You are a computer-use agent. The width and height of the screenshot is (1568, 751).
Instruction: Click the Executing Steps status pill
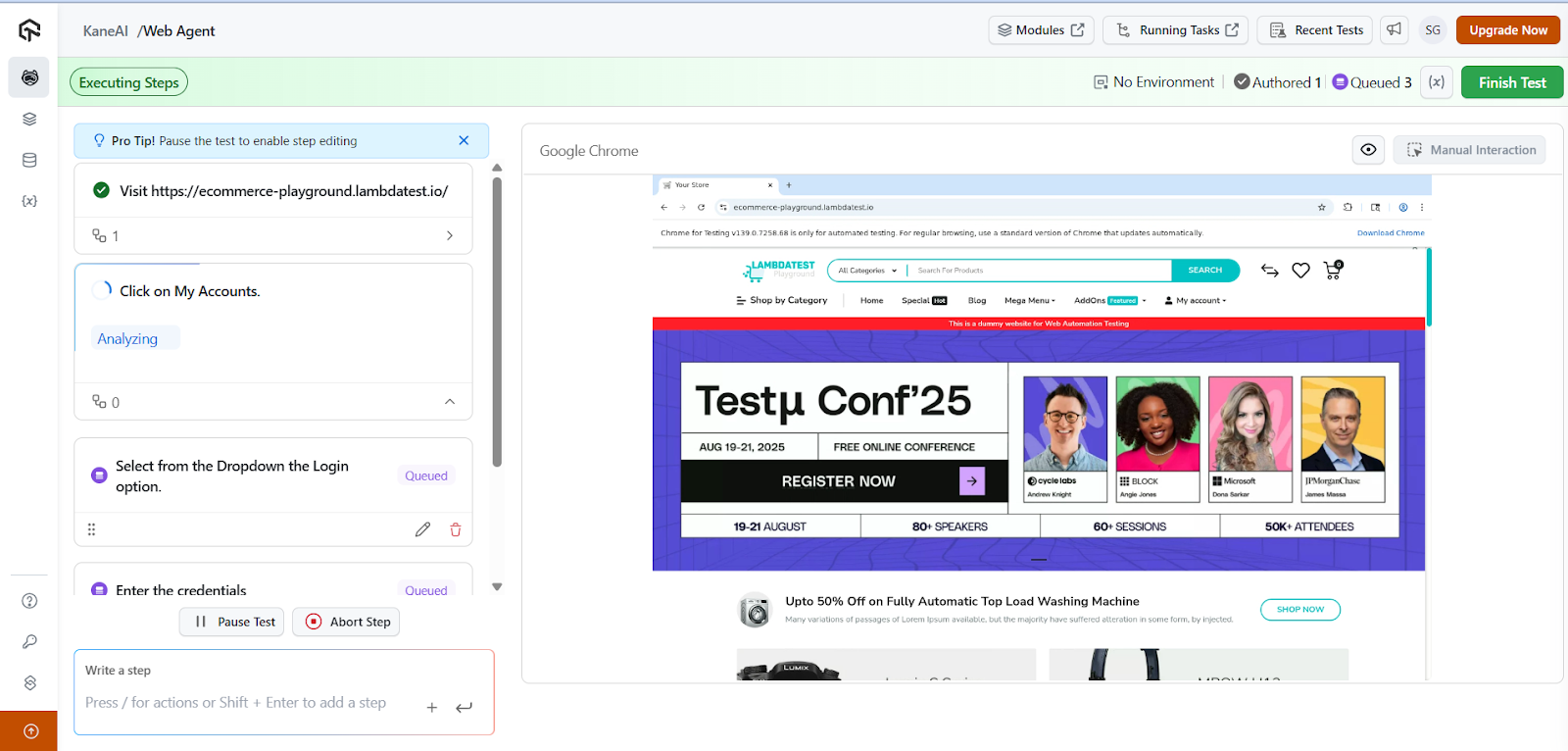[128, 82]
